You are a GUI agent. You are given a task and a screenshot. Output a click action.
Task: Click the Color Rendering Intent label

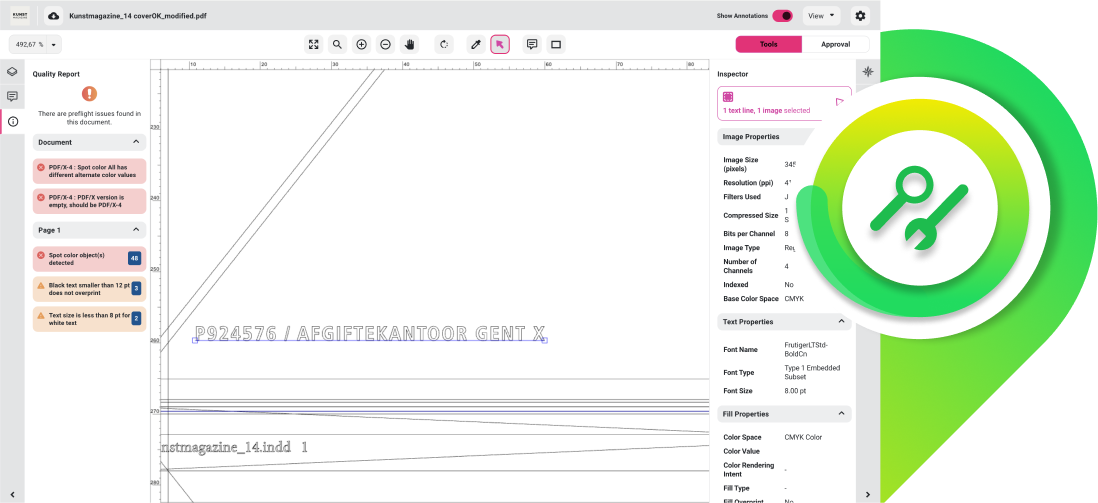(x=749, y=469)
